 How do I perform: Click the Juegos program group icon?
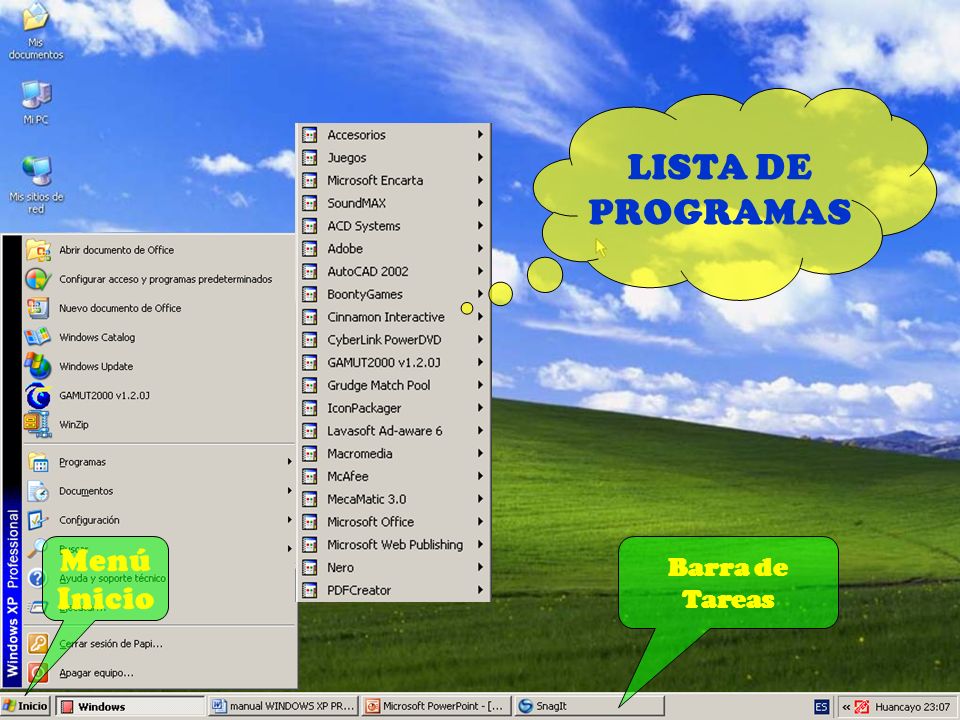click(310, 157)
